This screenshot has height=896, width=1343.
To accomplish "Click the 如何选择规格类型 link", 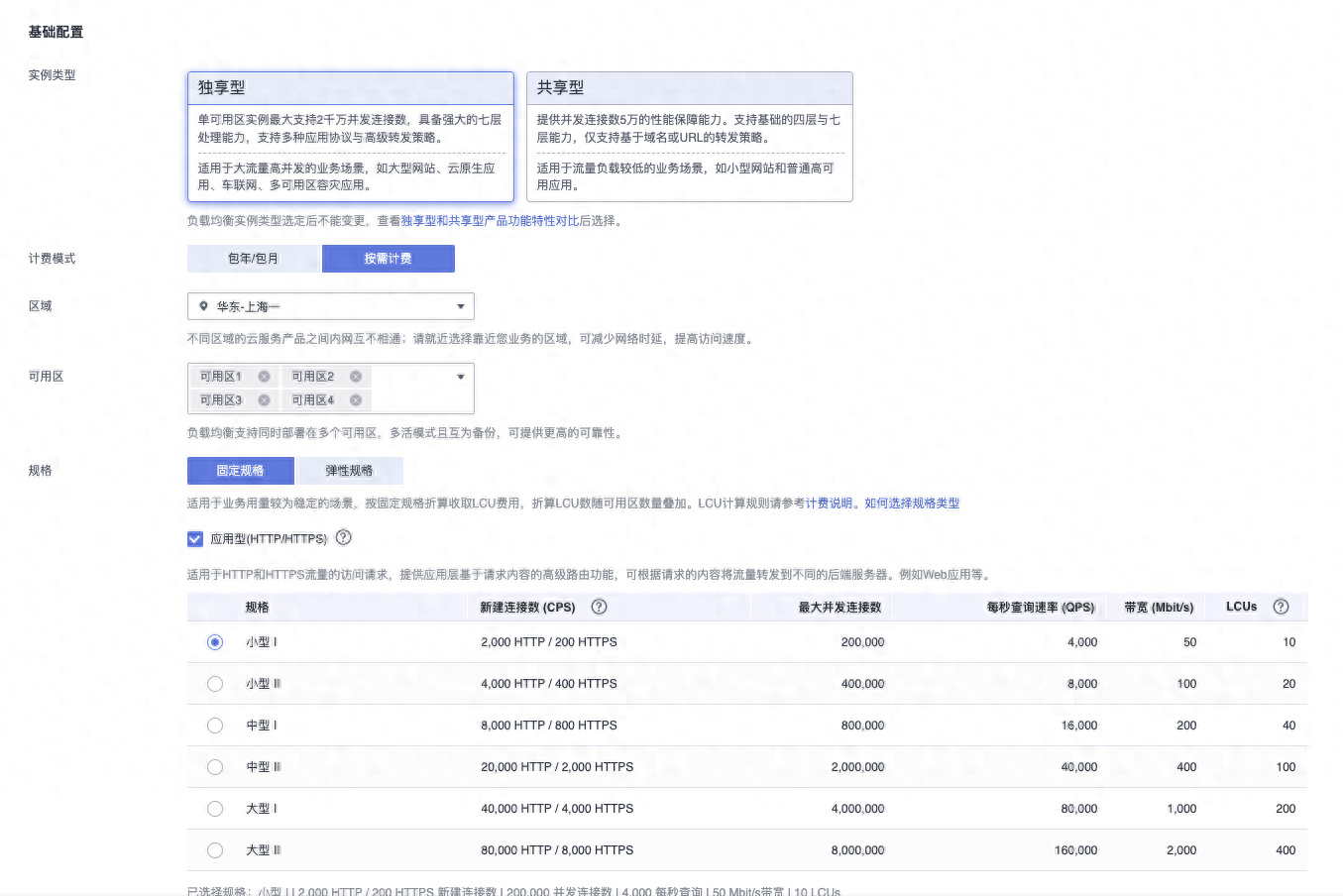I will (x=912, y=503).
